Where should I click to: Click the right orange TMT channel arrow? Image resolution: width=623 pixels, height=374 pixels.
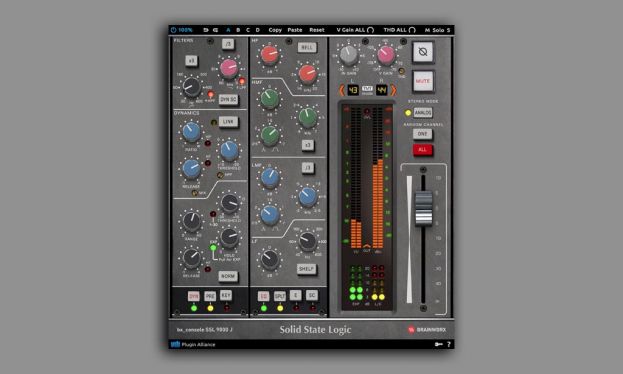(393, 90)
